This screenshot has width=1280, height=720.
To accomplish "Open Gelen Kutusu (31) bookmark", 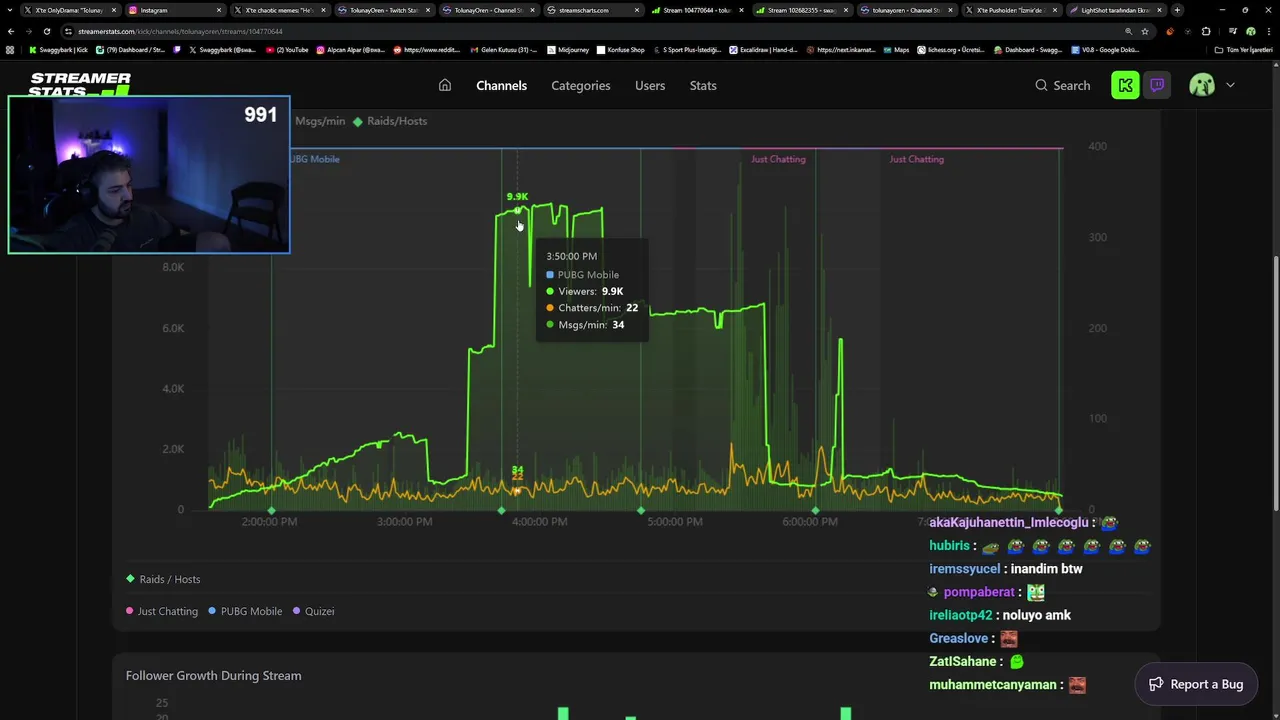I will pos(504,49).
